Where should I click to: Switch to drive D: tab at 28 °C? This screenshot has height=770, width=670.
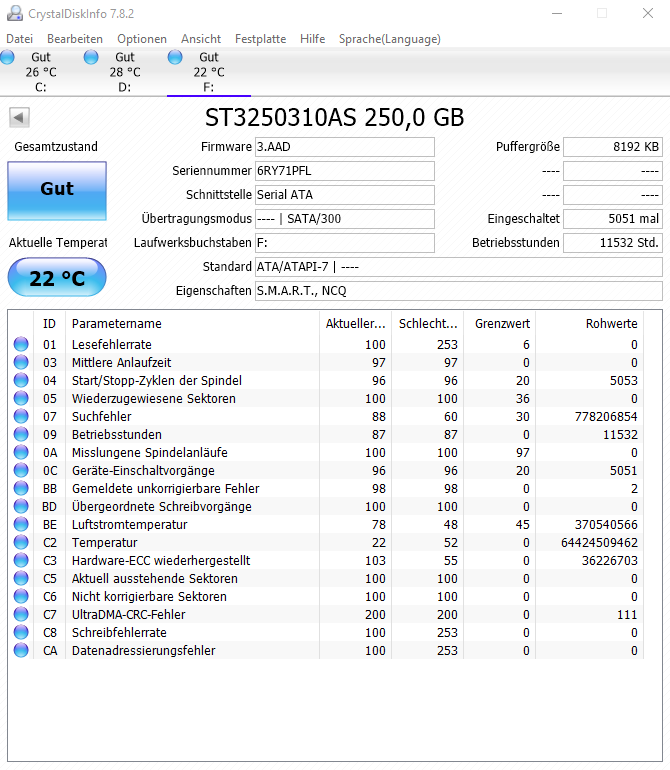[125, 72]
